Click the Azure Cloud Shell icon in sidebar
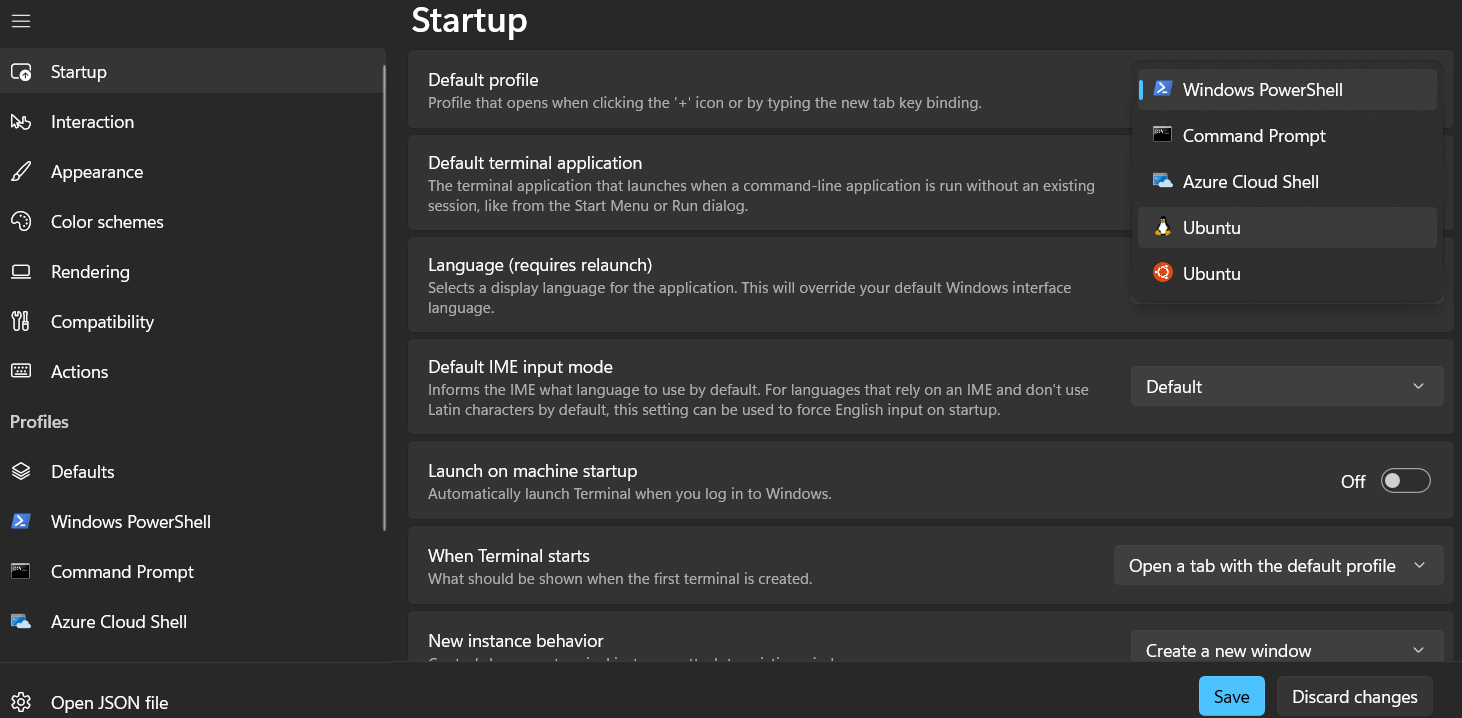Viewport: 1462px width, 718px height. click(x=22, y=621)
